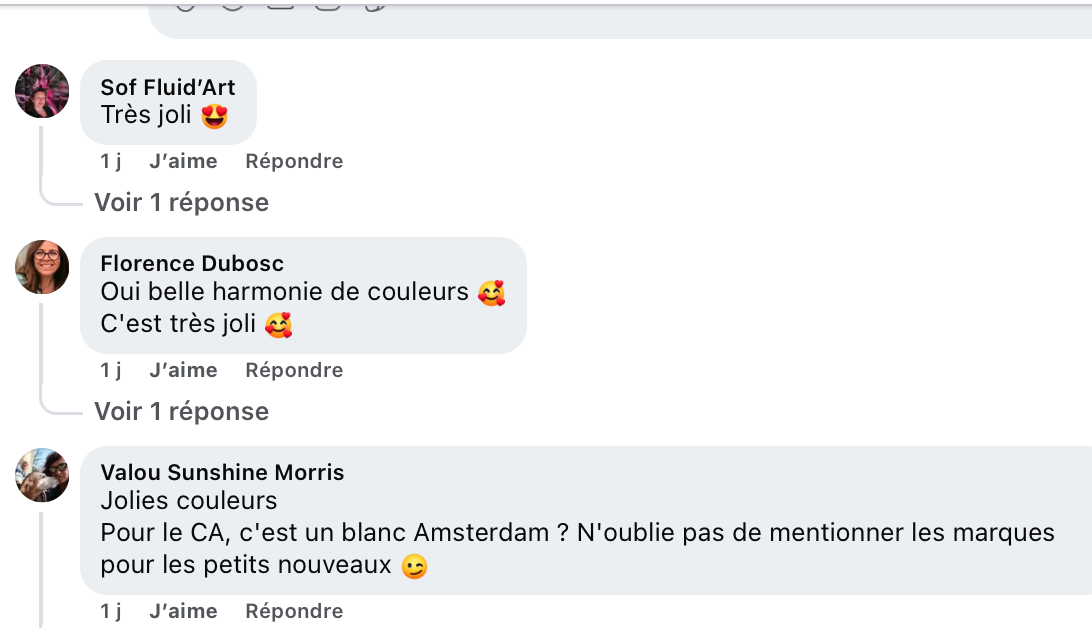
Task: Open the "1 j" timestamp on Sof's comment
Action: [111, 161]
